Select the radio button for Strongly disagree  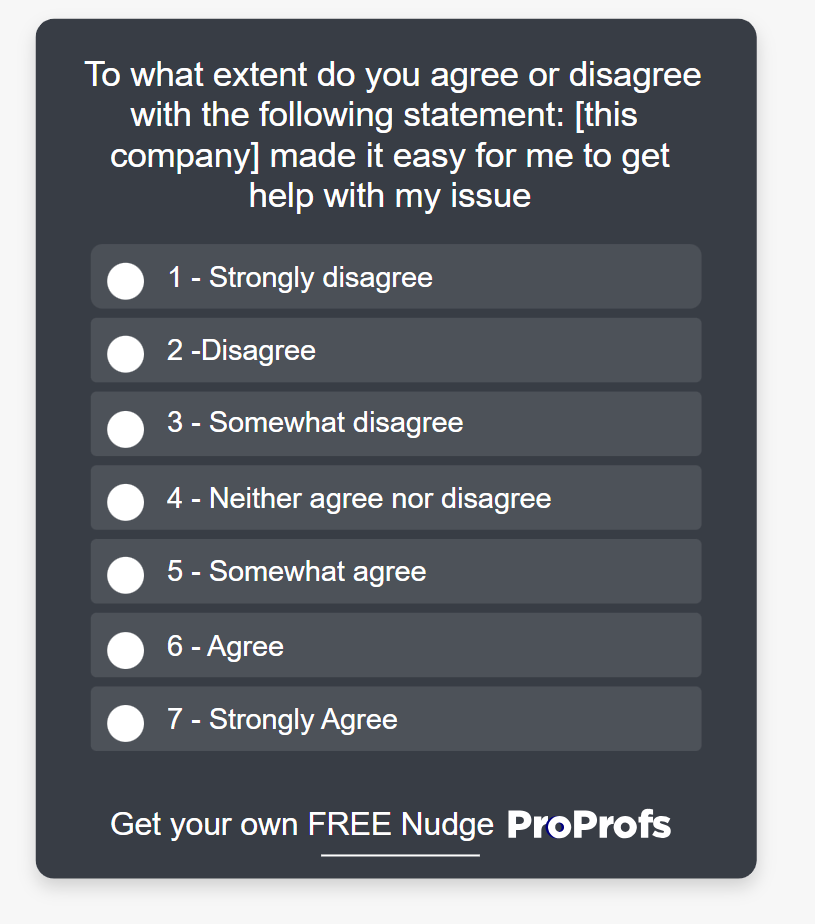125,280
